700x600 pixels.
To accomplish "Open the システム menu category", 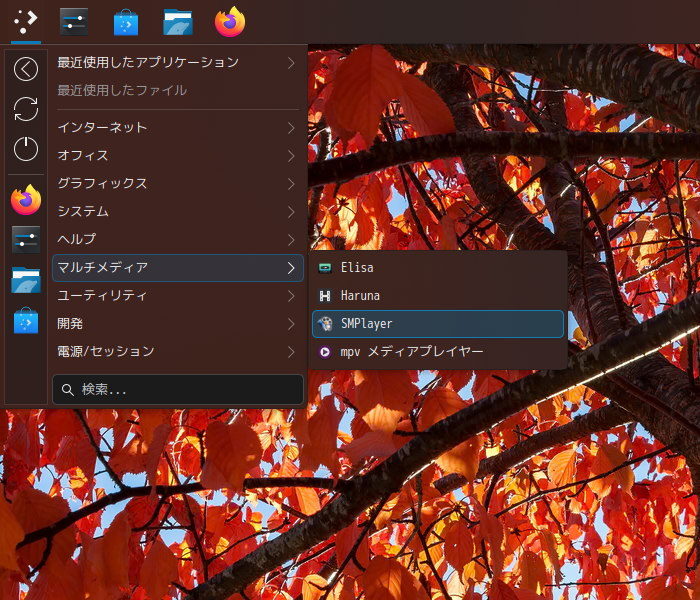I will click(178, 212).
